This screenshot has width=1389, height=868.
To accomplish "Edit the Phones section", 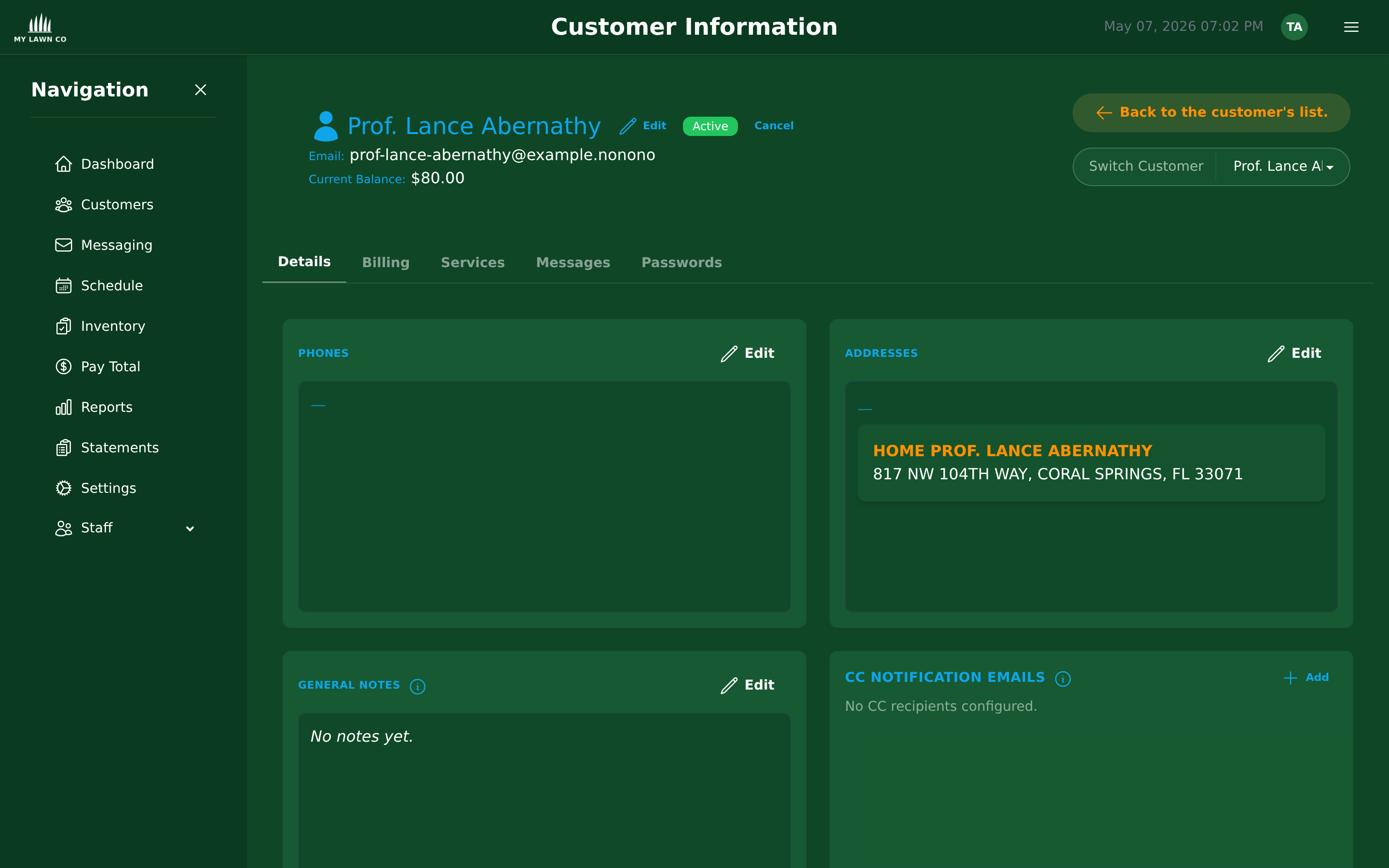I will [747, 353].
